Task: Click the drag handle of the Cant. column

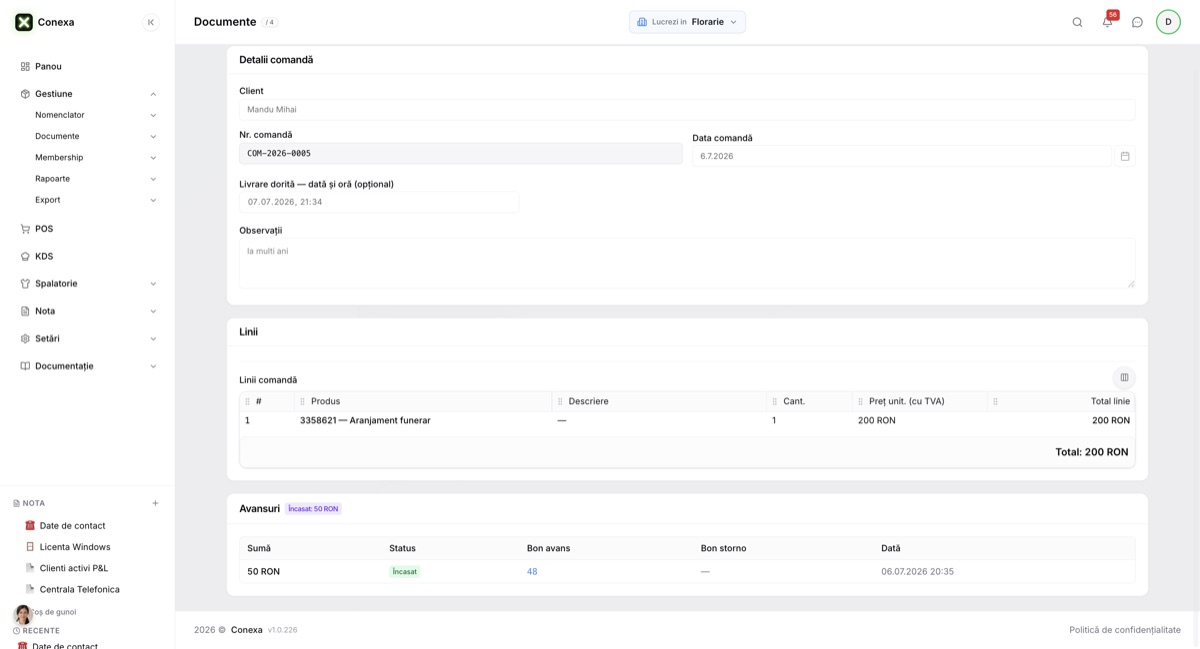Action: (775, 401)
